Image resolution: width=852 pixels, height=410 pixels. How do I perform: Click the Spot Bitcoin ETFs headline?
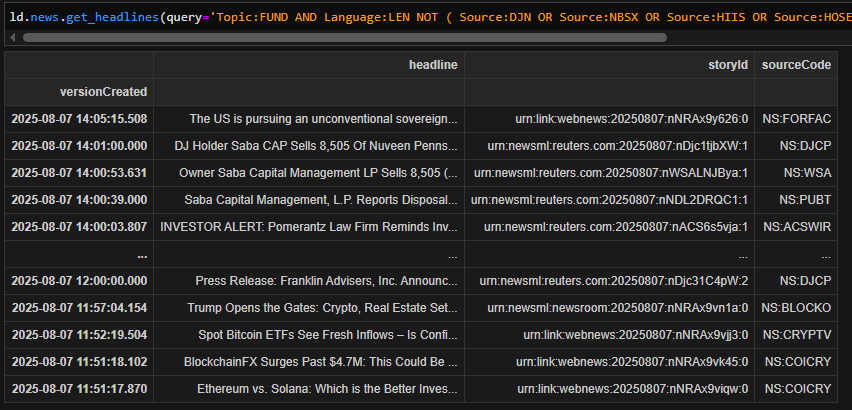point(328,335)
